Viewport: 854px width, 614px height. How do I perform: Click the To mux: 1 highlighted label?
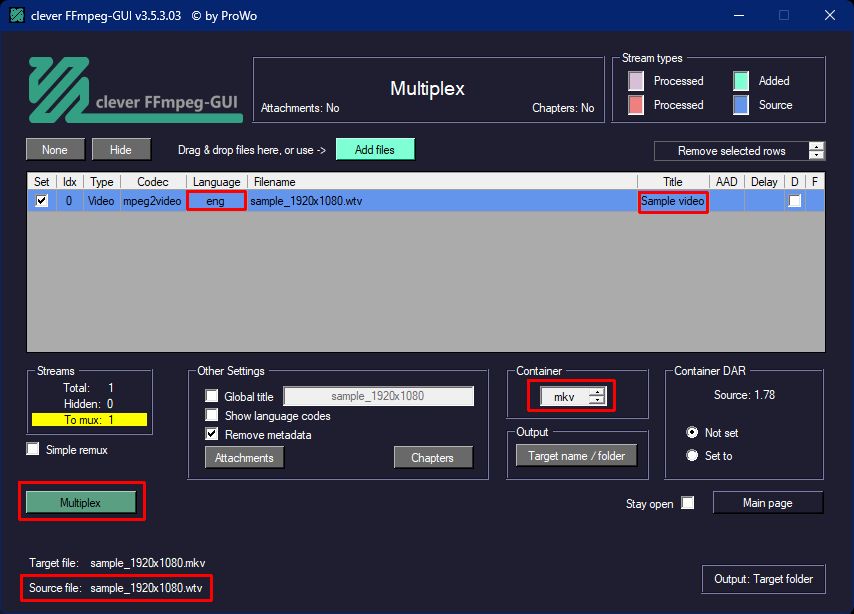[89, 420]
